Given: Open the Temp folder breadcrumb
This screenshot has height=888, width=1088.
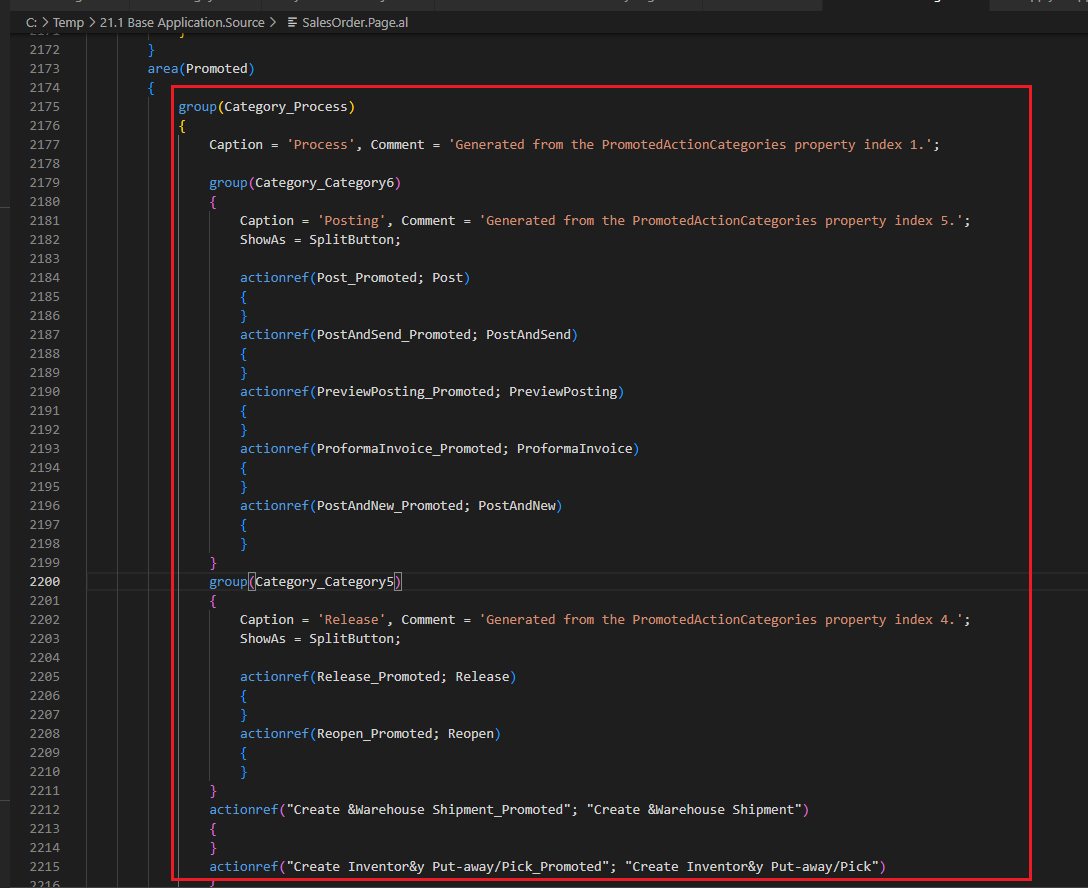Looking at the screenshot, I should 68,22.
